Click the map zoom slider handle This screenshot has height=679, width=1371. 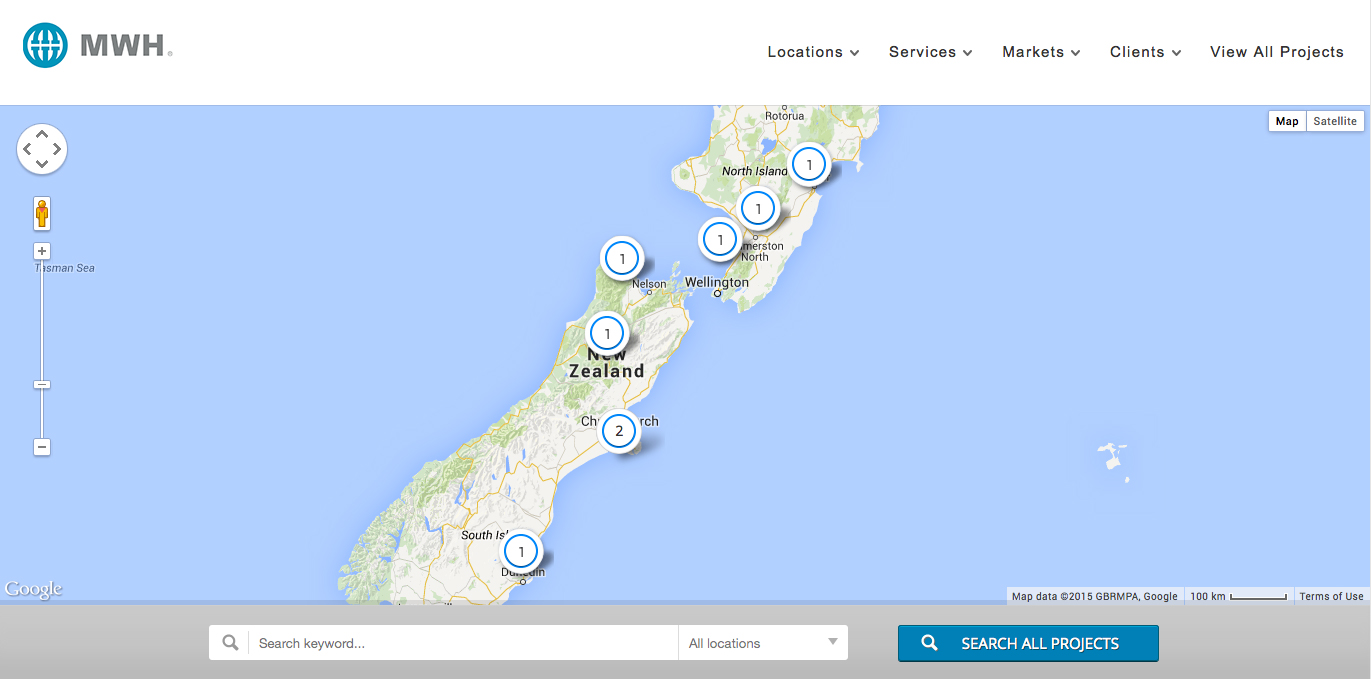[42, 385]
